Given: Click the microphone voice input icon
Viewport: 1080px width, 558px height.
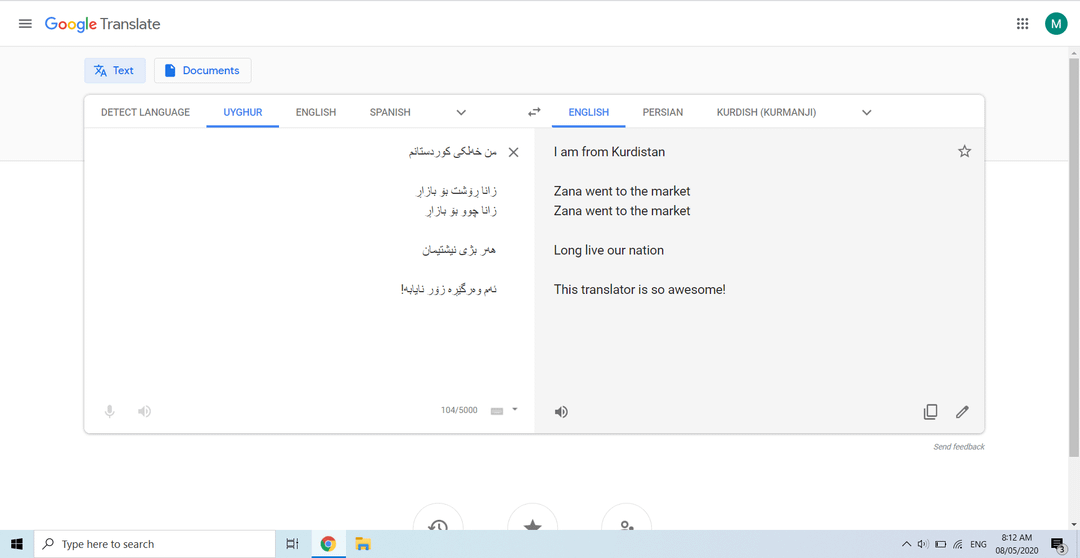Looking at the screenshot, I should pos(110,411).
